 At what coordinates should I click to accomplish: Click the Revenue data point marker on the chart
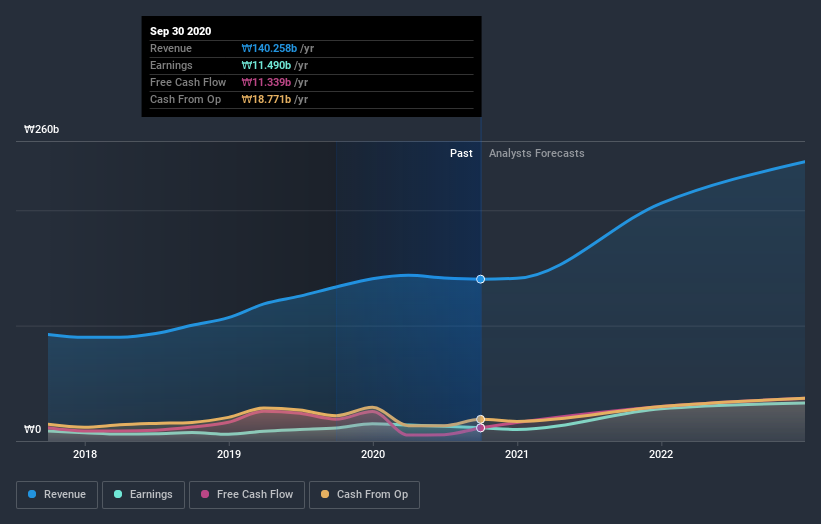click(481, 279)
